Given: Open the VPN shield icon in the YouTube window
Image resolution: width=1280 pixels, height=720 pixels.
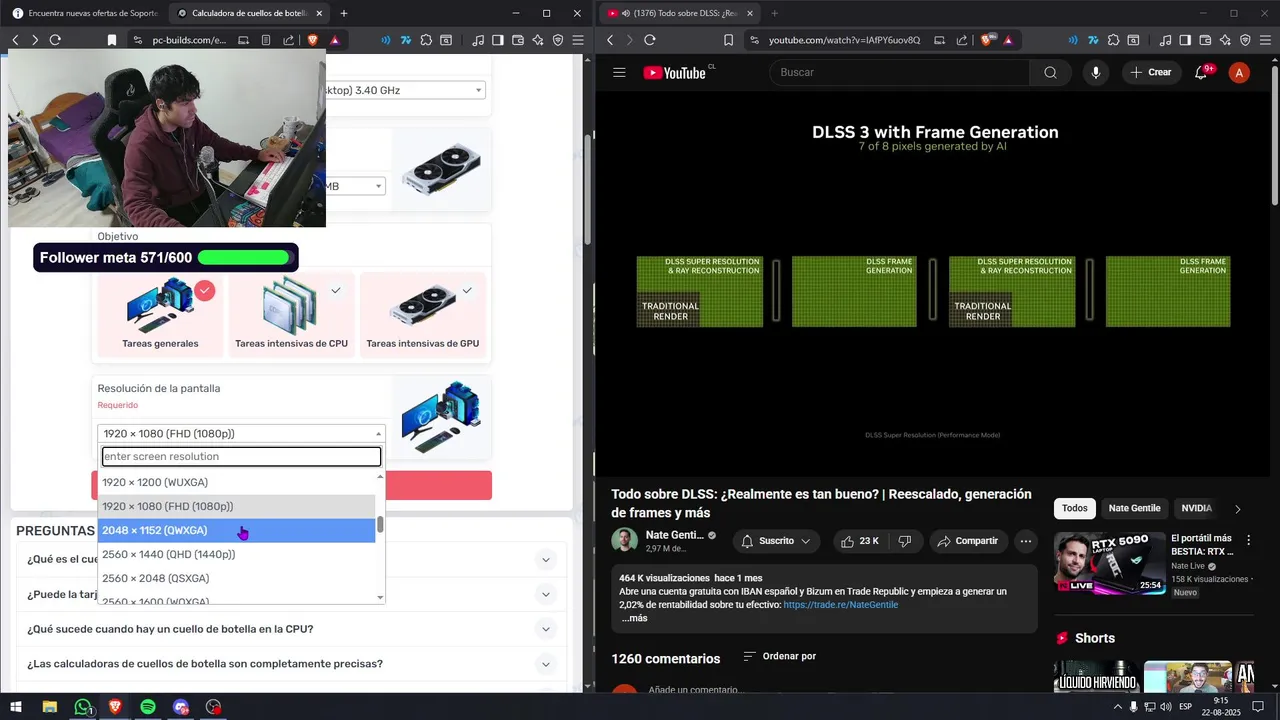Looking at the screenshot, I should click(x=1245, y=40).
